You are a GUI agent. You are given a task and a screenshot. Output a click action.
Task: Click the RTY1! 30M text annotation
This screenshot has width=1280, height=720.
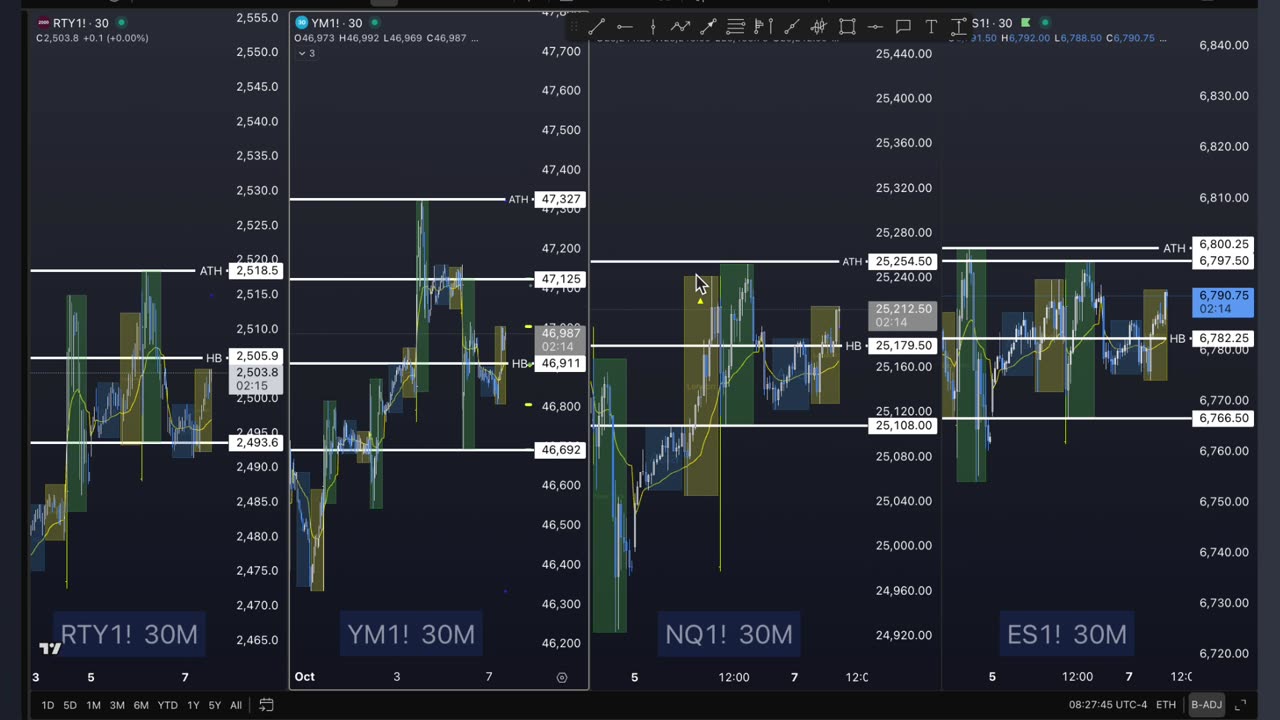pyautogui.click(x=129, y=634)
